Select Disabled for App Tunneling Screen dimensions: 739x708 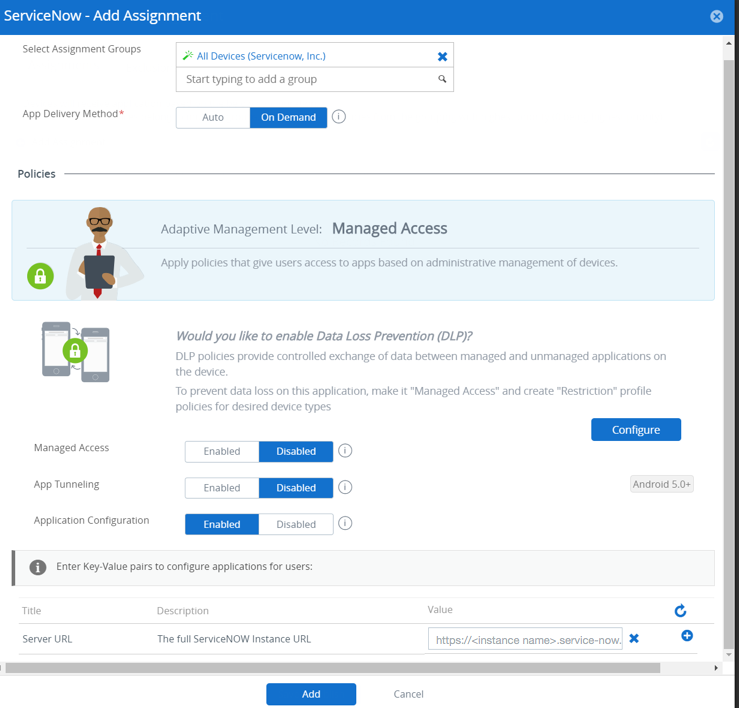tap(296, 488)
